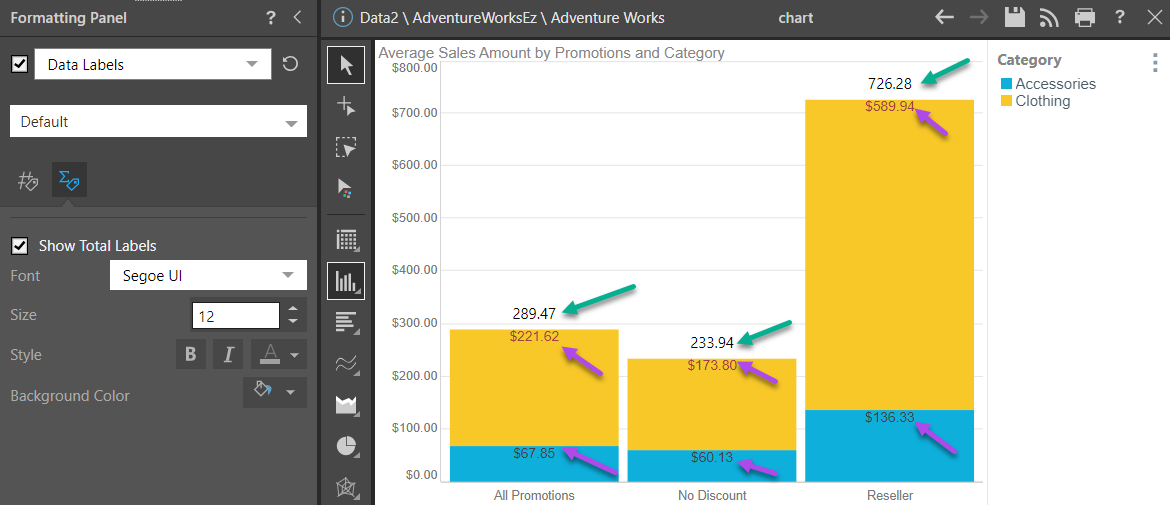1170x505 pixels.
Task: Select the column chart visualization
Action: (x=346, y=281)
